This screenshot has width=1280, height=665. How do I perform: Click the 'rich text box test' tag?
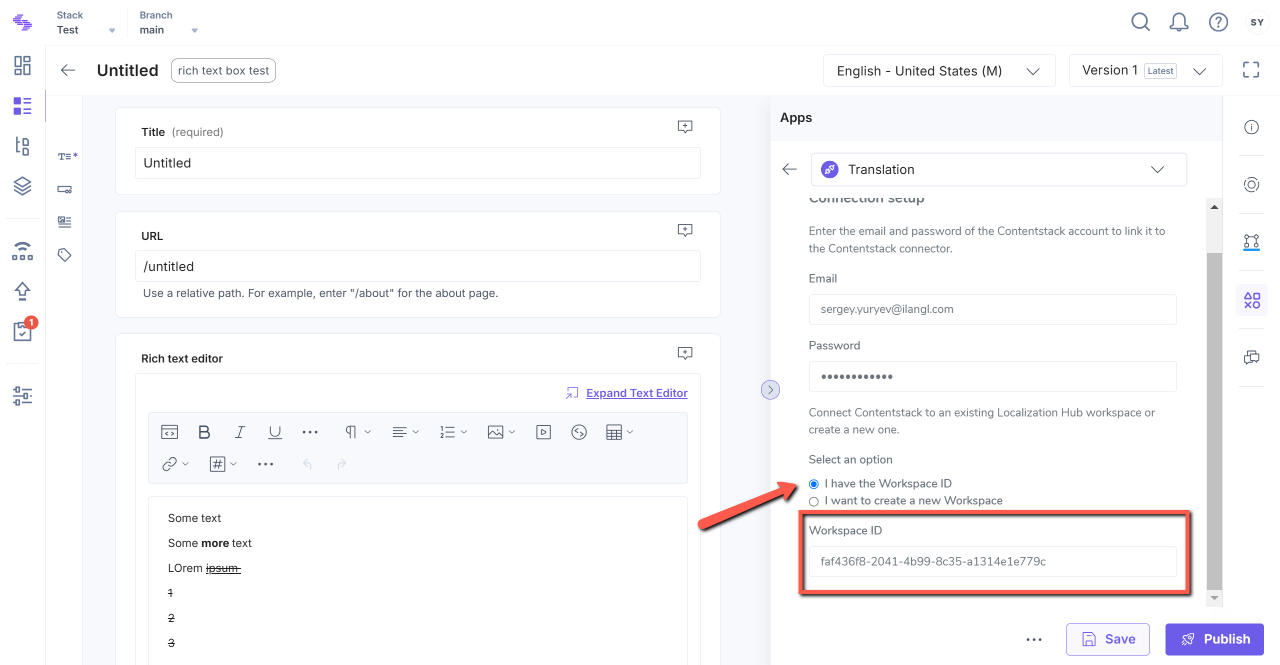224,71
